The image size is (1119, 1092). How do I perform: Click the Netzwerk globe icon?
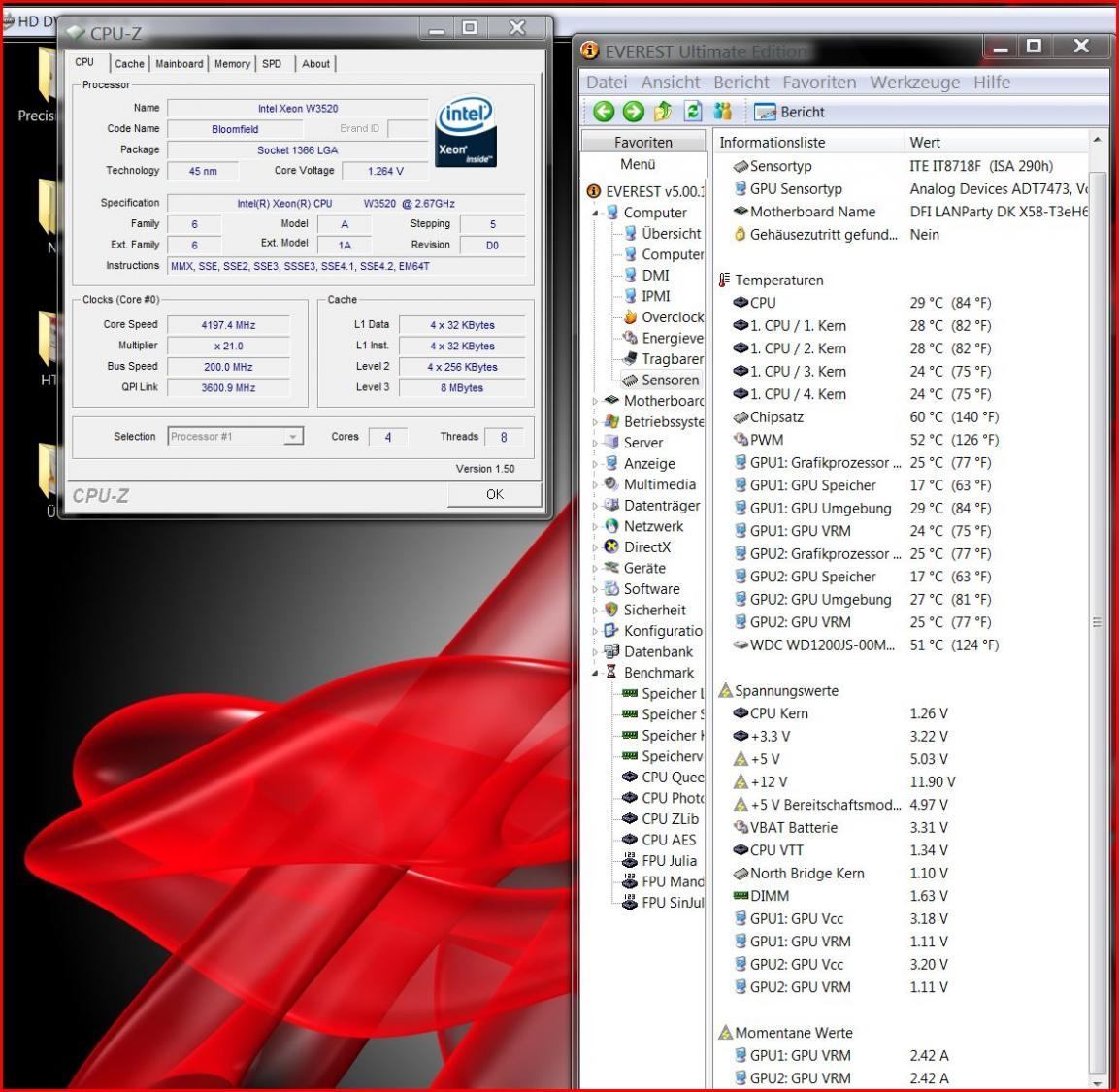(611, 526)
